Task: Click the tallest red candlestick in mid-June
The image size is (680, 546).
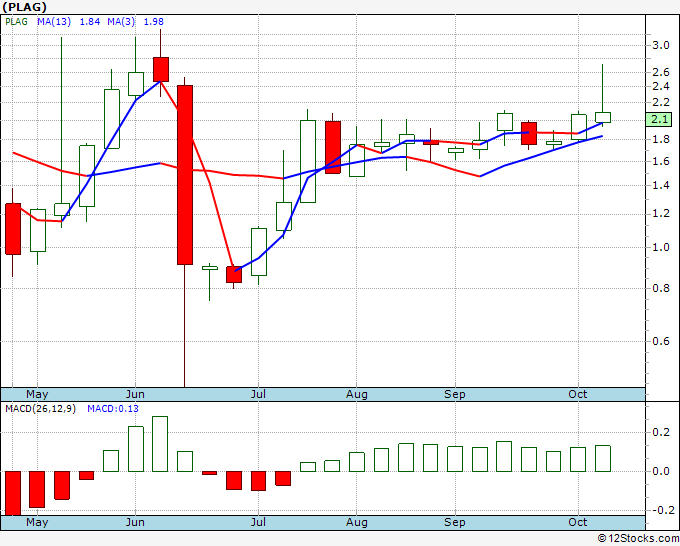Action: tap(185, 175)
